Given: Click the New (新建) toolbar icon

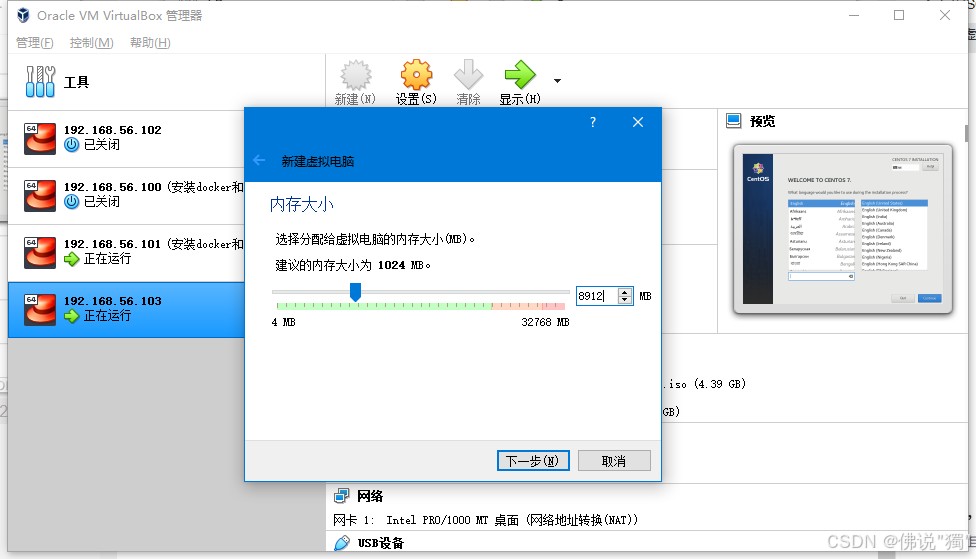Looking at the screenshot, I should pyautogui.click(x=355, y=75).
